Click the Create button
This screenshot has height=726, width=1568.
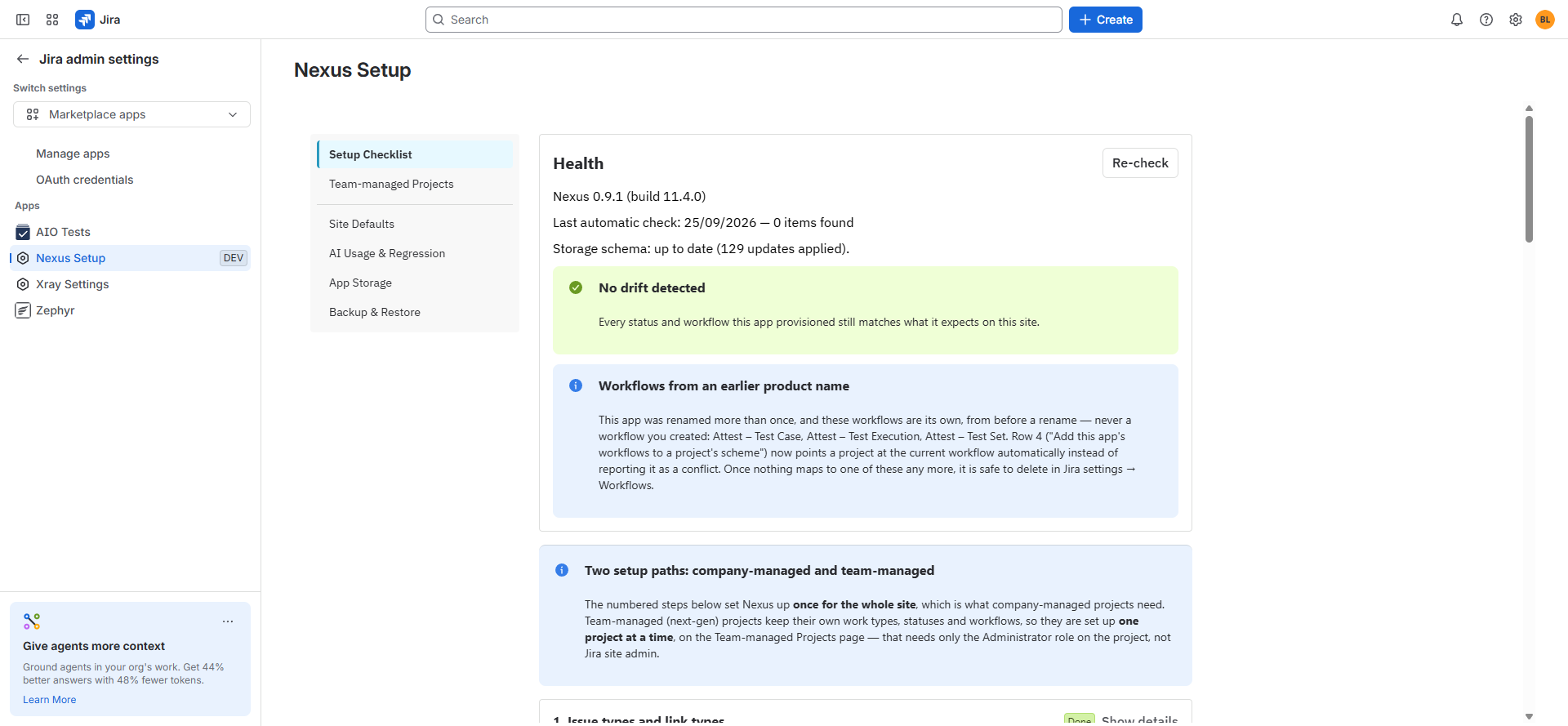pyautogui.click(x=1106, y=20)
